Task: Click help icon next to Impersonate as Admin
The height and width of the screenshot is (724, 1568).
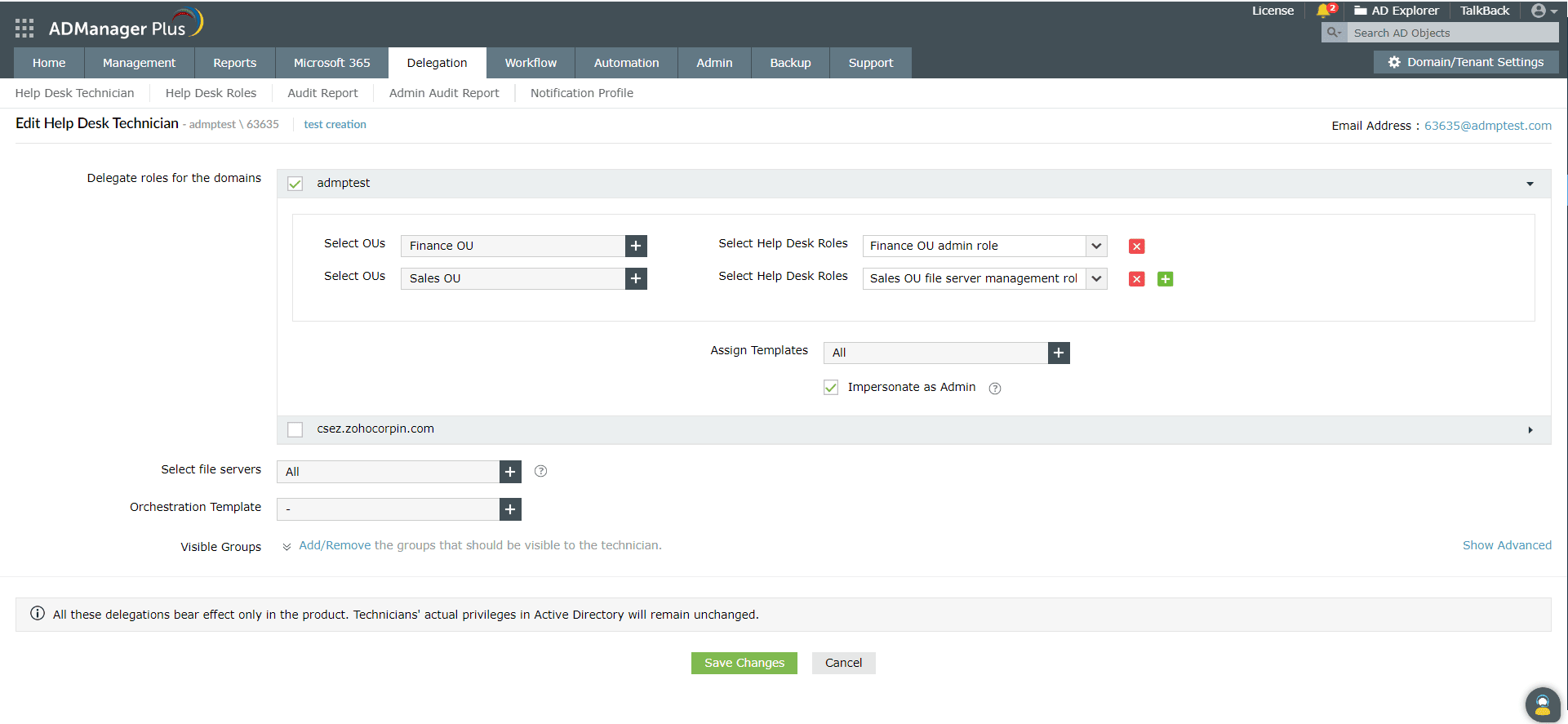Action: click(x=995, y=389)
